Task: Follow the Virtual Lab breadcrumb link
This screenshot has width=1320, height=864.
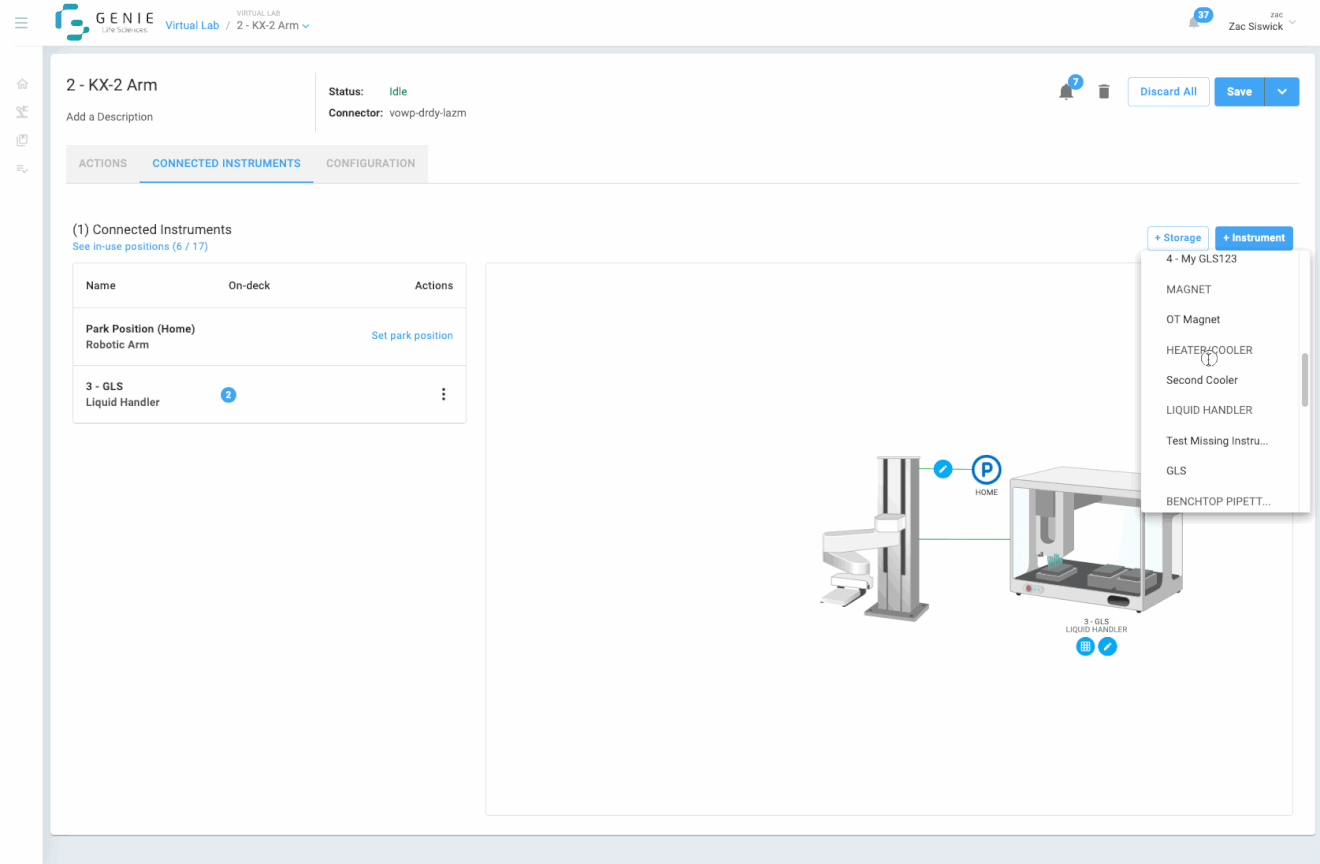Action: point(192,26)
